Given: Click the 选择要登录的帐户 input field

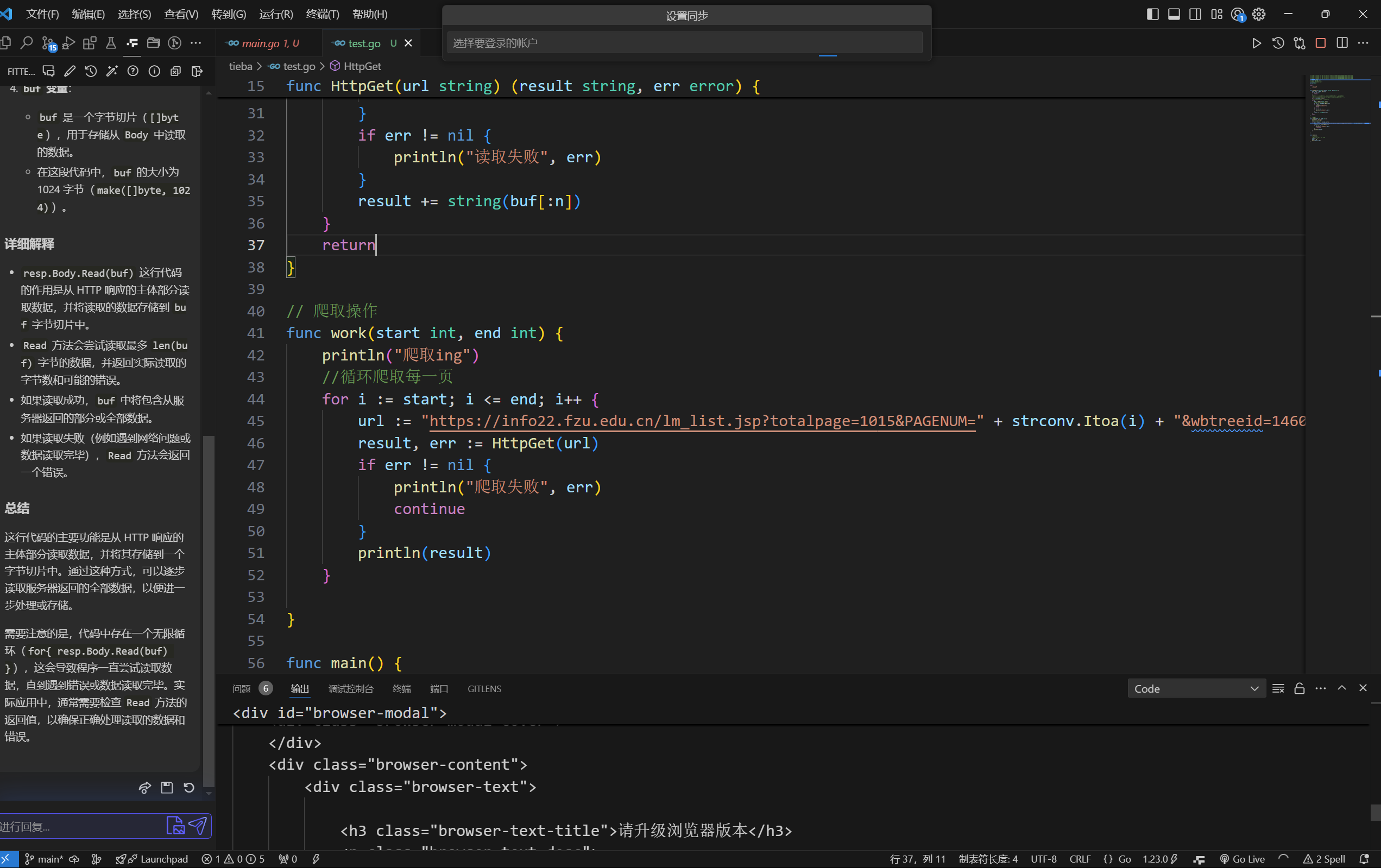Looking at the screenshot, I should (685, 42).
